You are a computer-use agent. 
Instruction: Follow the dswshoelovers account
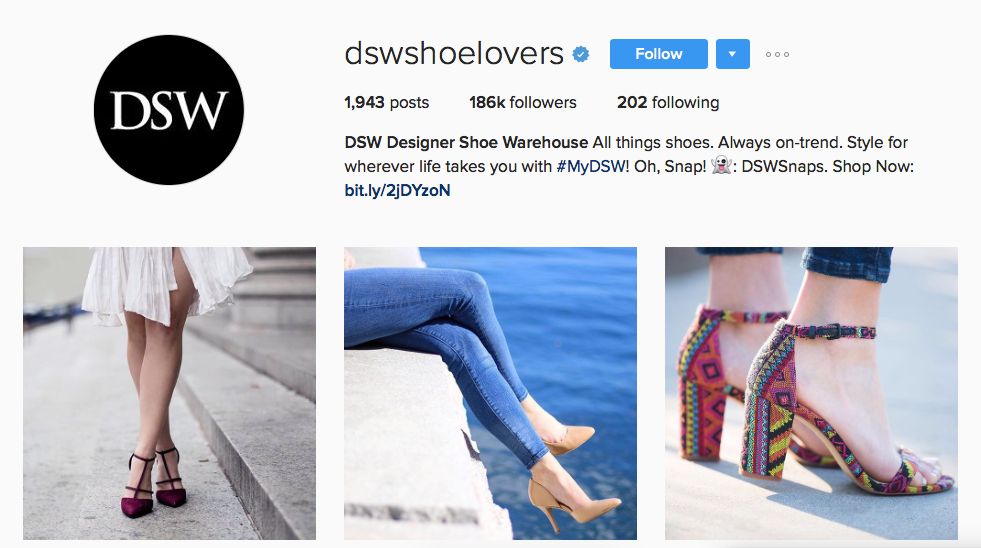click(x=659, y=54)
